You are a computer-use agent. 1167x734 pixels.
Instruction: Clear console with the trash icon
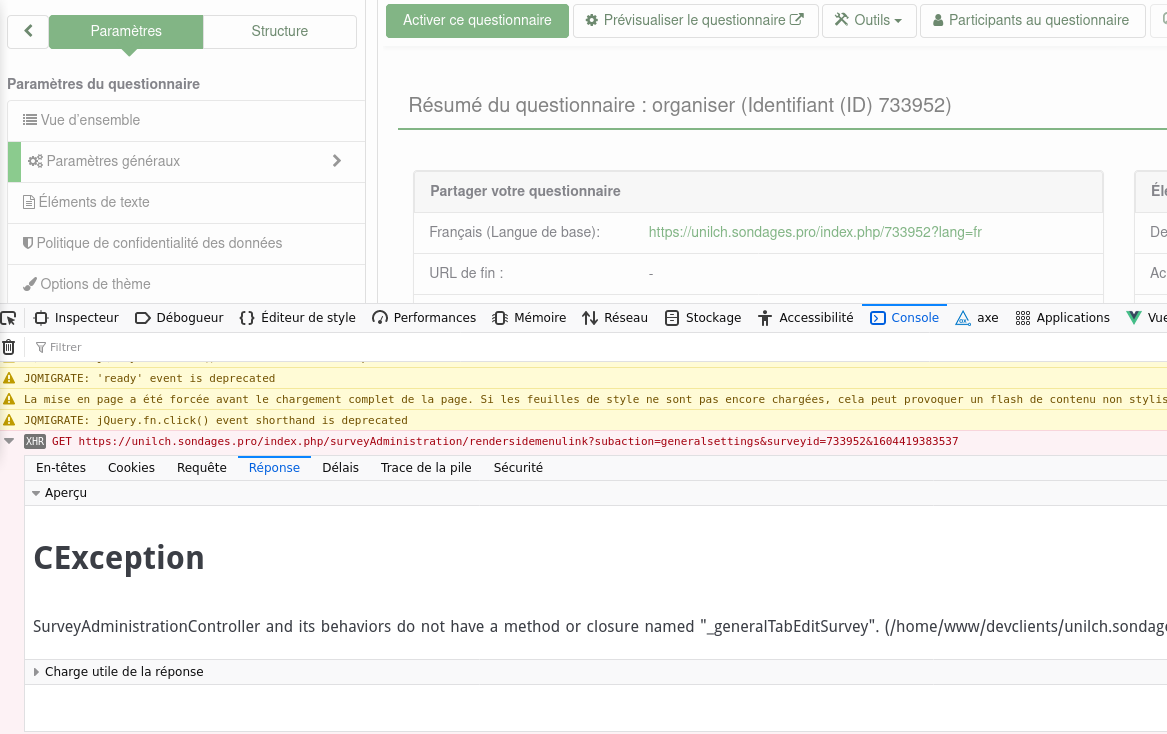coord(9,347)
